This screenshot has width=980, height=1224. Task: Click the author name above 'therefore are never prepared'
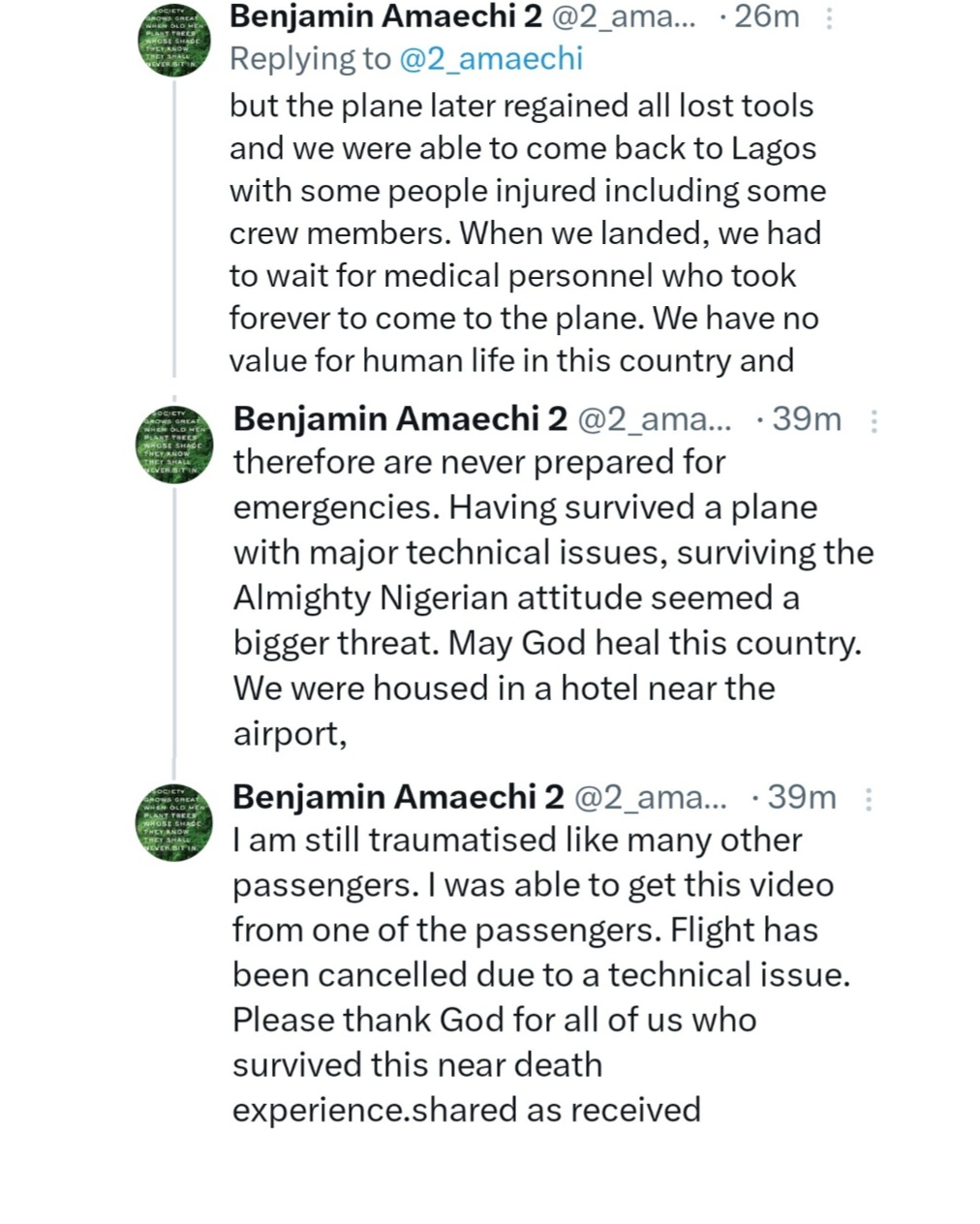point(400,418)
